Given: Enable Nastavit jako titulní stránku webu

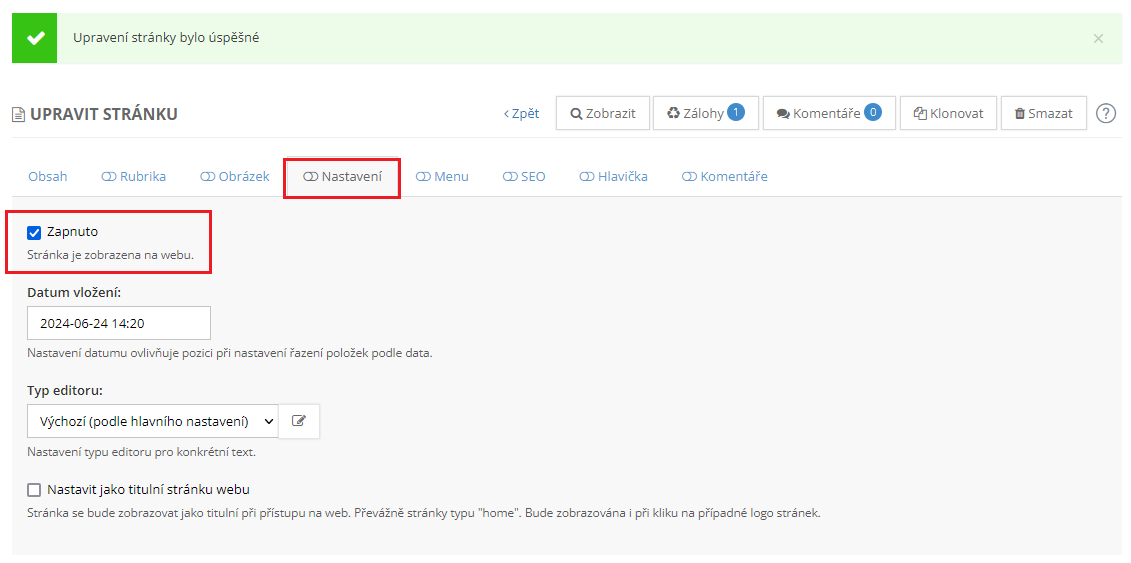Looking at the screenshot, I should point(34,490).
